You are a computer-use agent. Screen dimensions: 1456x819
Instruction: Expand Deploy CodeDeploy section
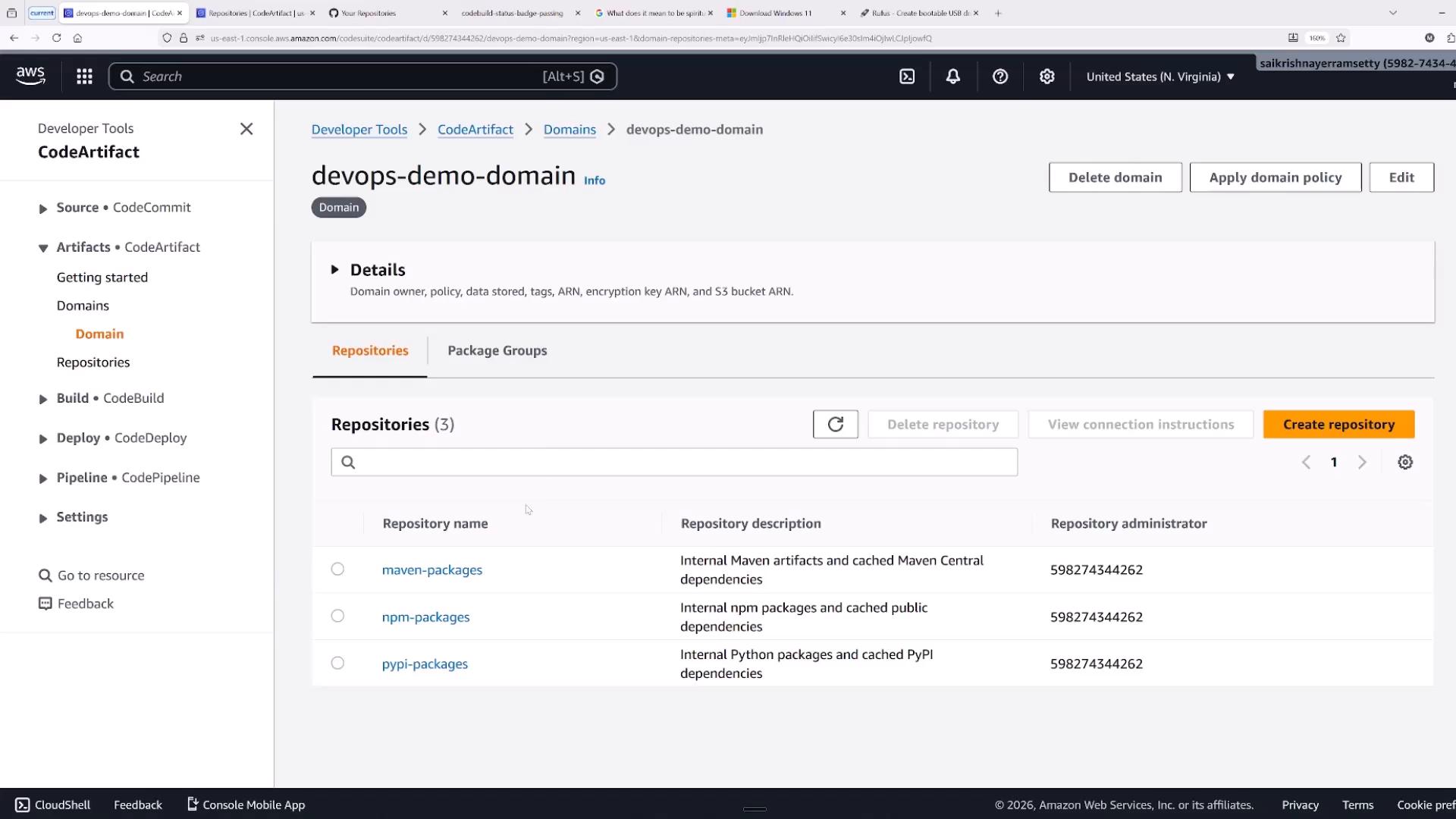pyautogui.click(x=43, y=439)
